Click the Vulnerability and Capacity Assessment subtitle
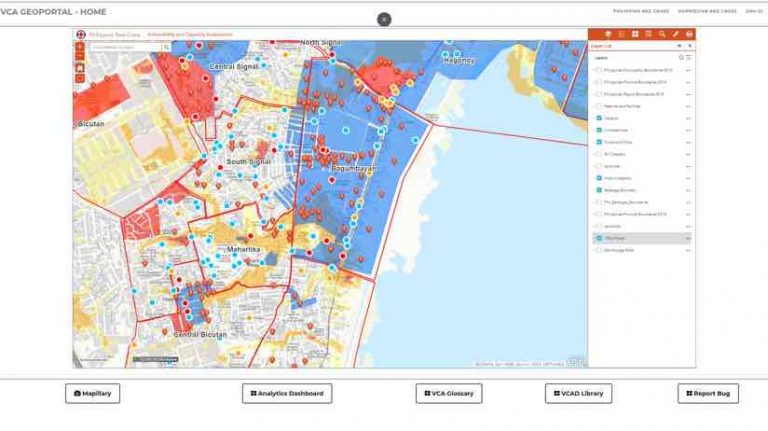The height and width of the screenshot is (431, 768). point(190,34)
